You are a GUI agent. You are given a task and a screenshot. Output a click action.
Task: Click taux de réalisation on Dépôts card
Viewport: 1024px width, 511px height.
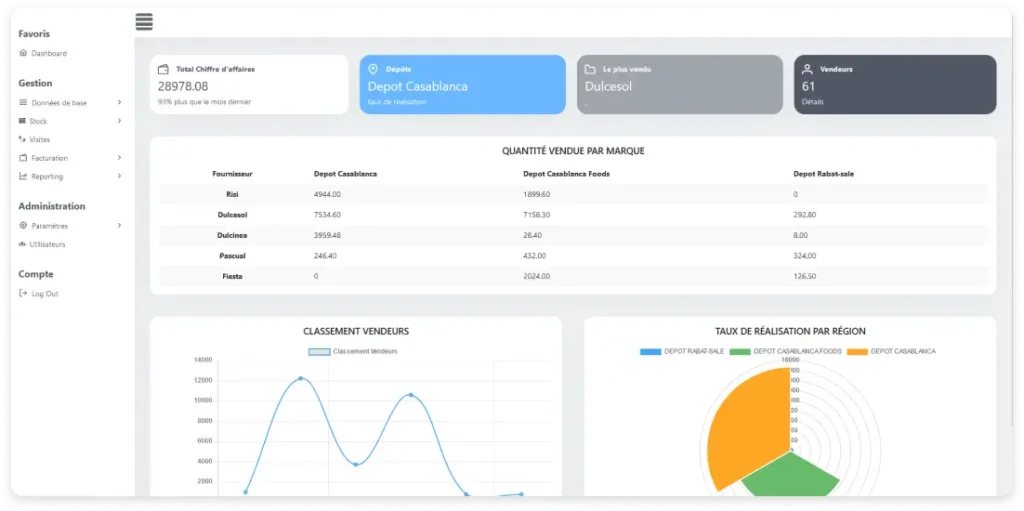pyautogui.click(x=396, y=102)
